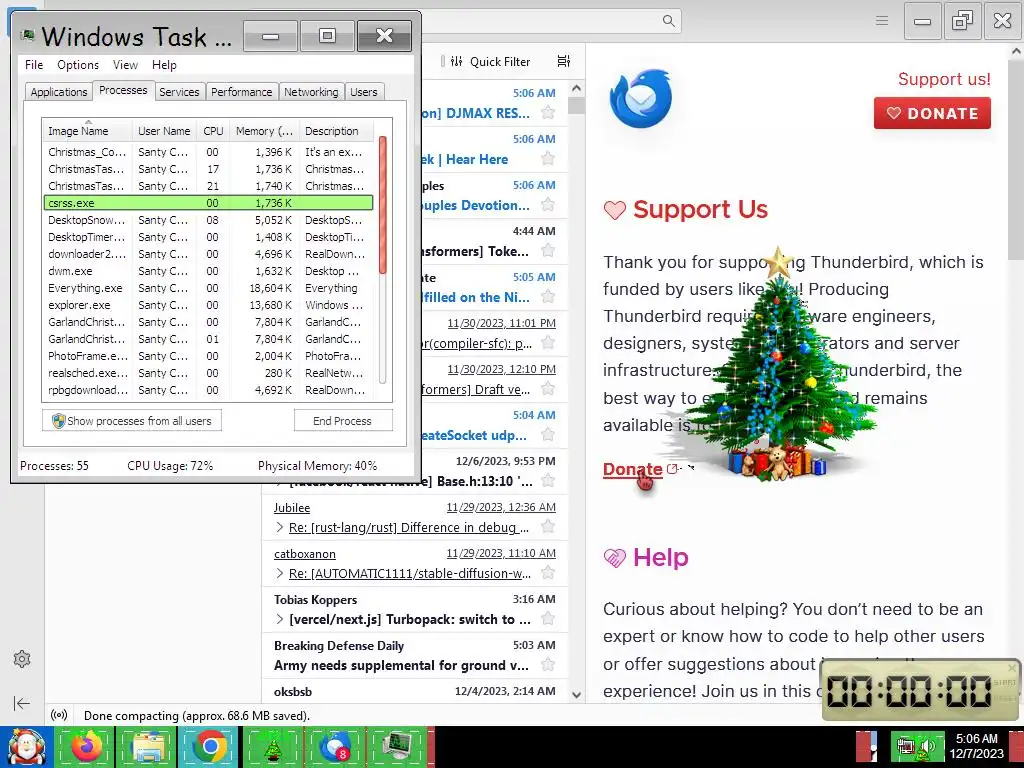Collapse the Thunderbird spaces toolbar
1024x768 pixels.
pyautogui.click(x=22, y=703)
